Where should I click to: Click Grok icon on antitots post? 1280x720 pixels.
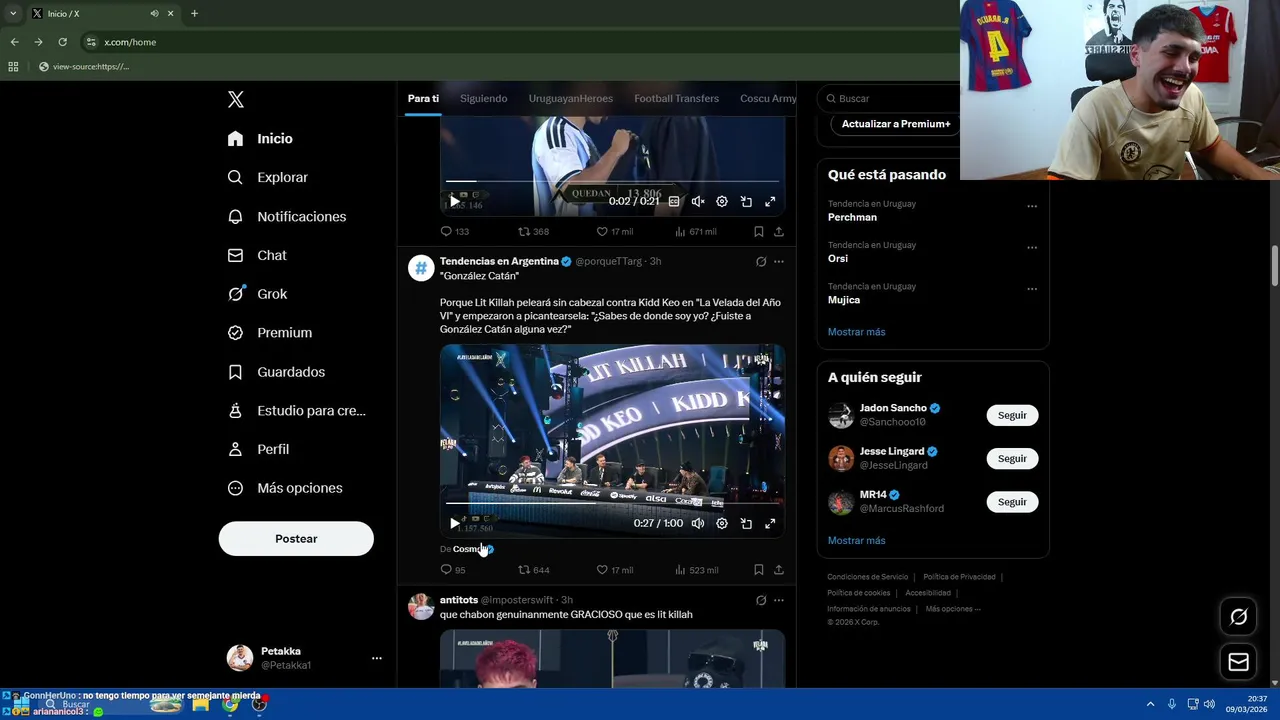(761, 601)
